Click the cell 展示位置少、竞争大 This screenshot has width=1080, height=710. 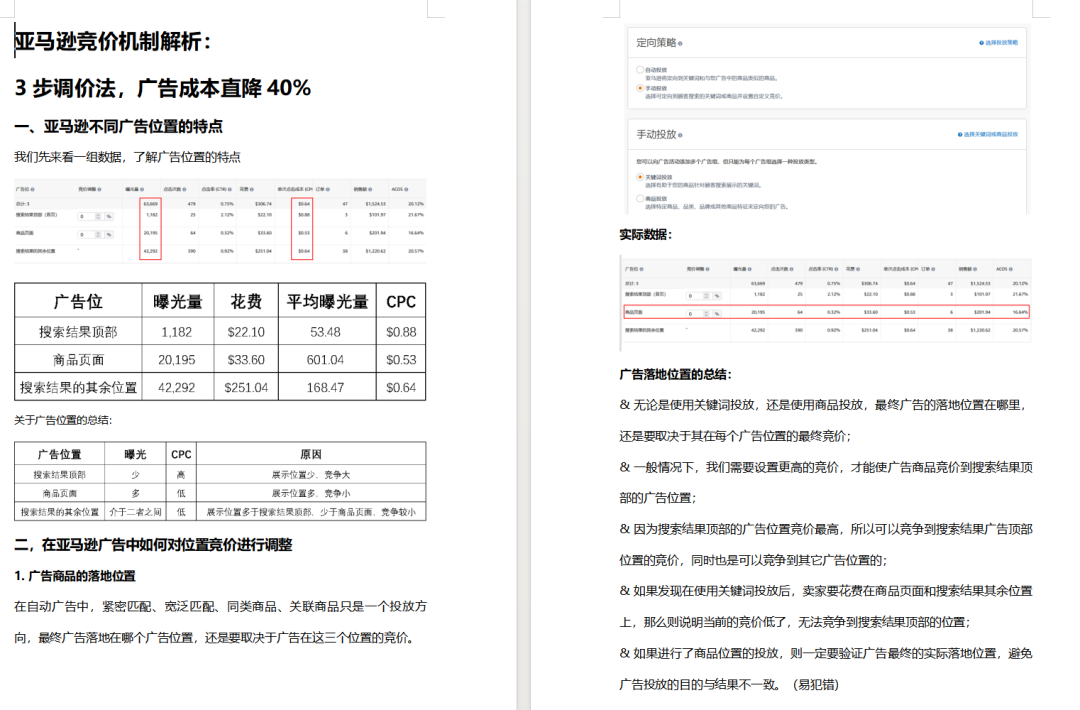(x=311, y=474)
